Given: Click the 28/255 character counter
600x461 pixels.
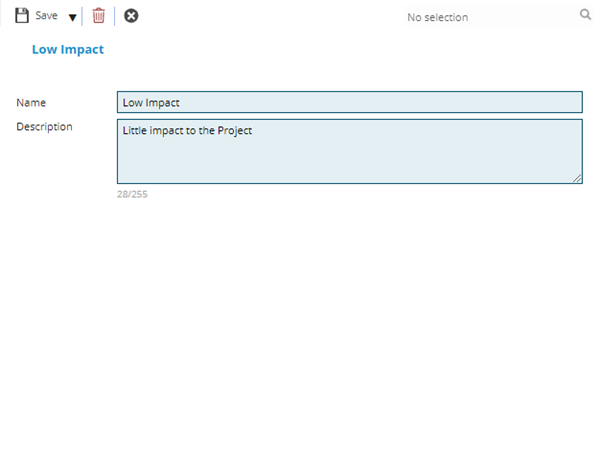Looking at the screenshot, I should click(132, 194).
